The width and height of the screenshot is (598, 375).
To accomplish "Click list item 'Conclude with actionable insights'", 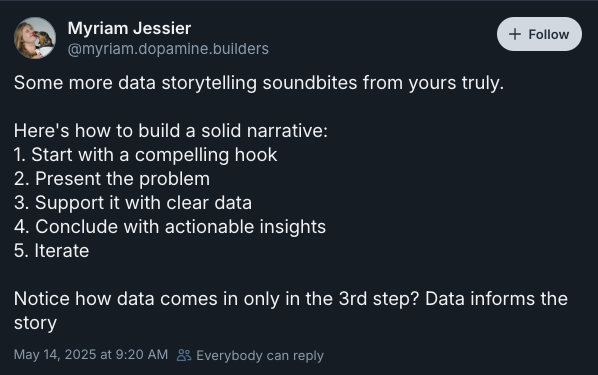I will point(170,227).
